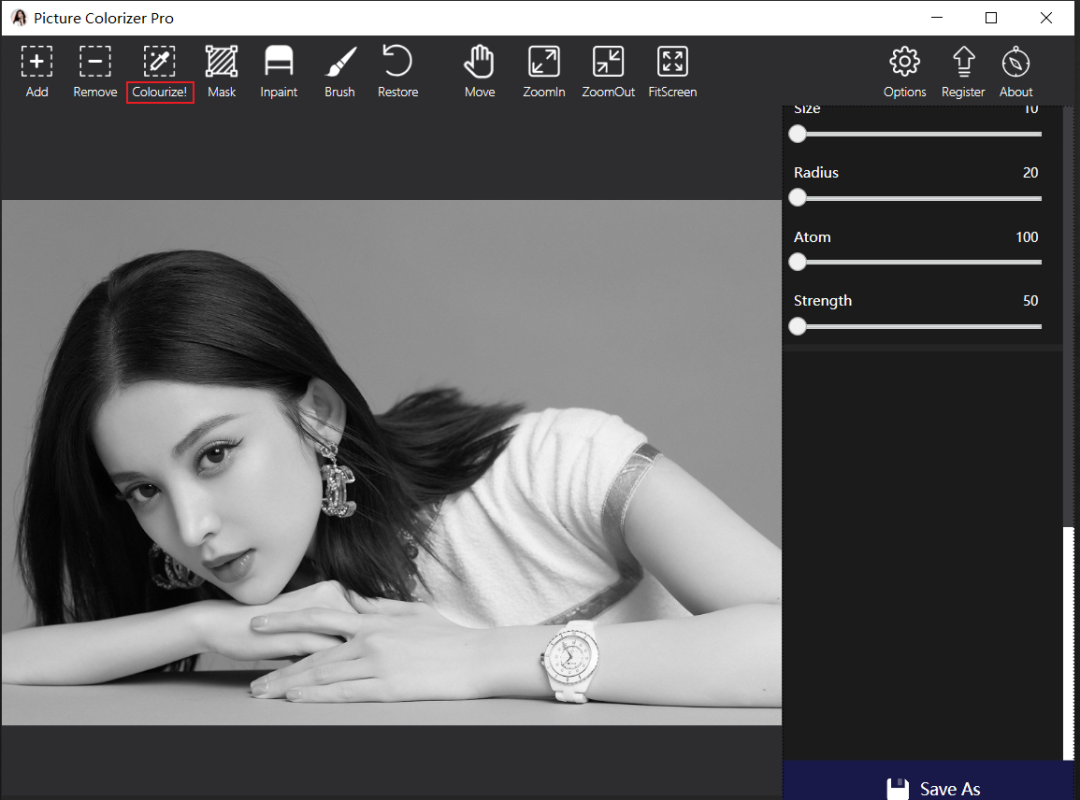The height and width of the screenshot is (800, 1080).
Task: Maximize the Picture Colorizer Pro window
Action: point(991,18)
